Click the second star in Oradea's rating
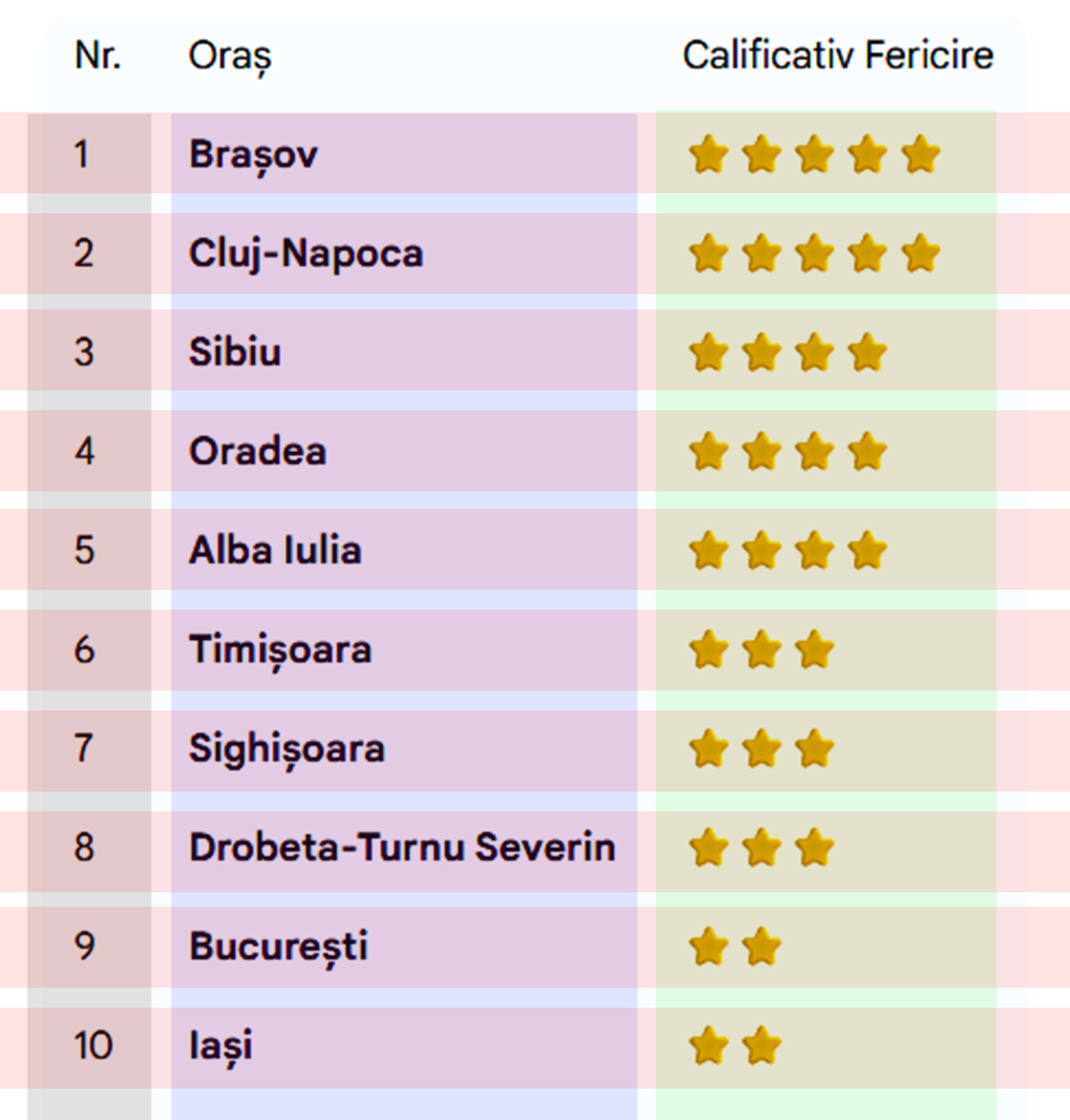Image resolution: width=1070 pixels, height=1120 pixels. point(762,452)
